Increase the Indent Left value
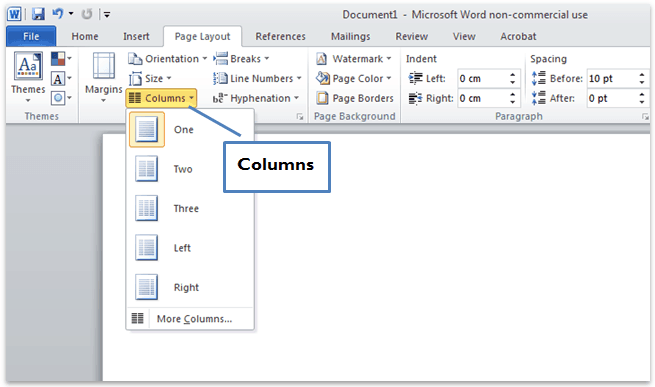Viewport: 655px width, 387px height. [x=513, y=74]
